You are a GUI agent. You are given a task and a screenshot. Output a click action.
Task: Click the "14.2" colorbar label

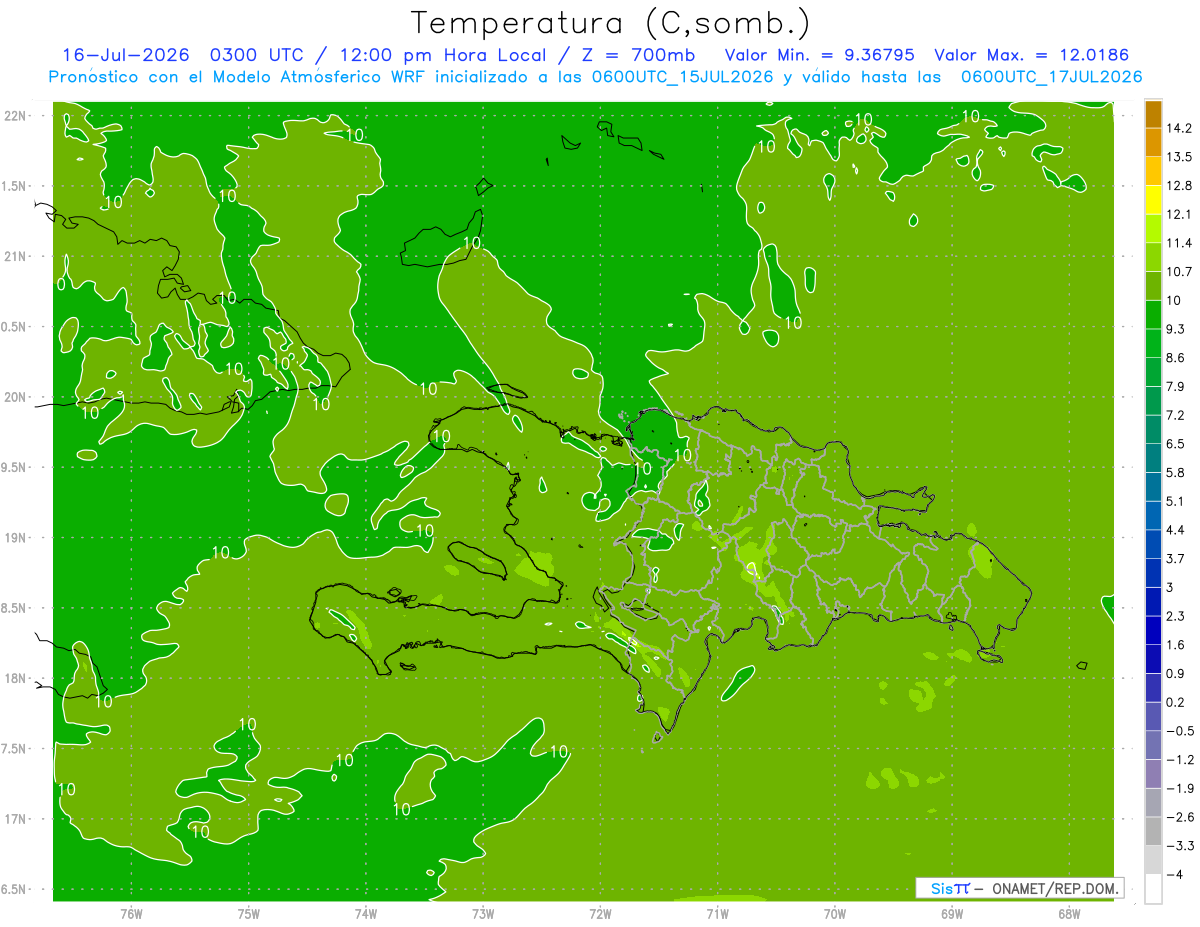click(x=1180, y=128)
